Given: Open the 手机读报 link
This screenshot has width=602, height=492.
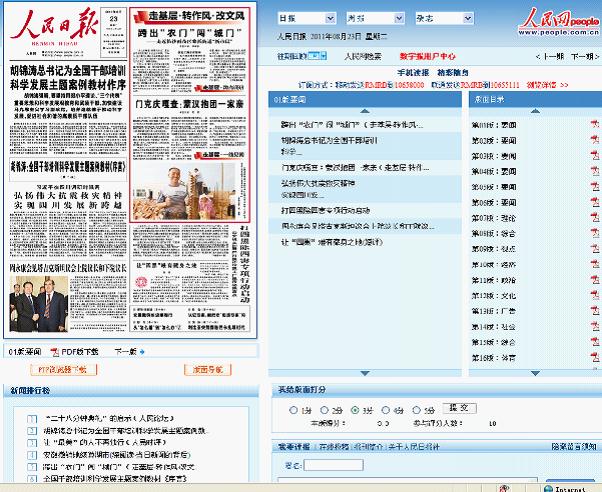Looking at the screenshot, I should (x=413, y=73).
